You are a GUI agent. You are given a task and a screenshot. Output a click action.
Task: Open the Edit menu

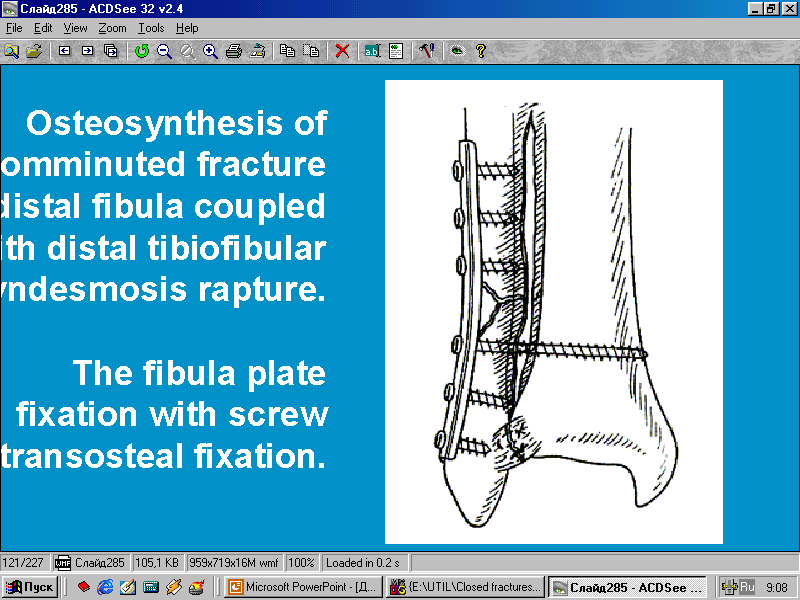pos(43,28)
